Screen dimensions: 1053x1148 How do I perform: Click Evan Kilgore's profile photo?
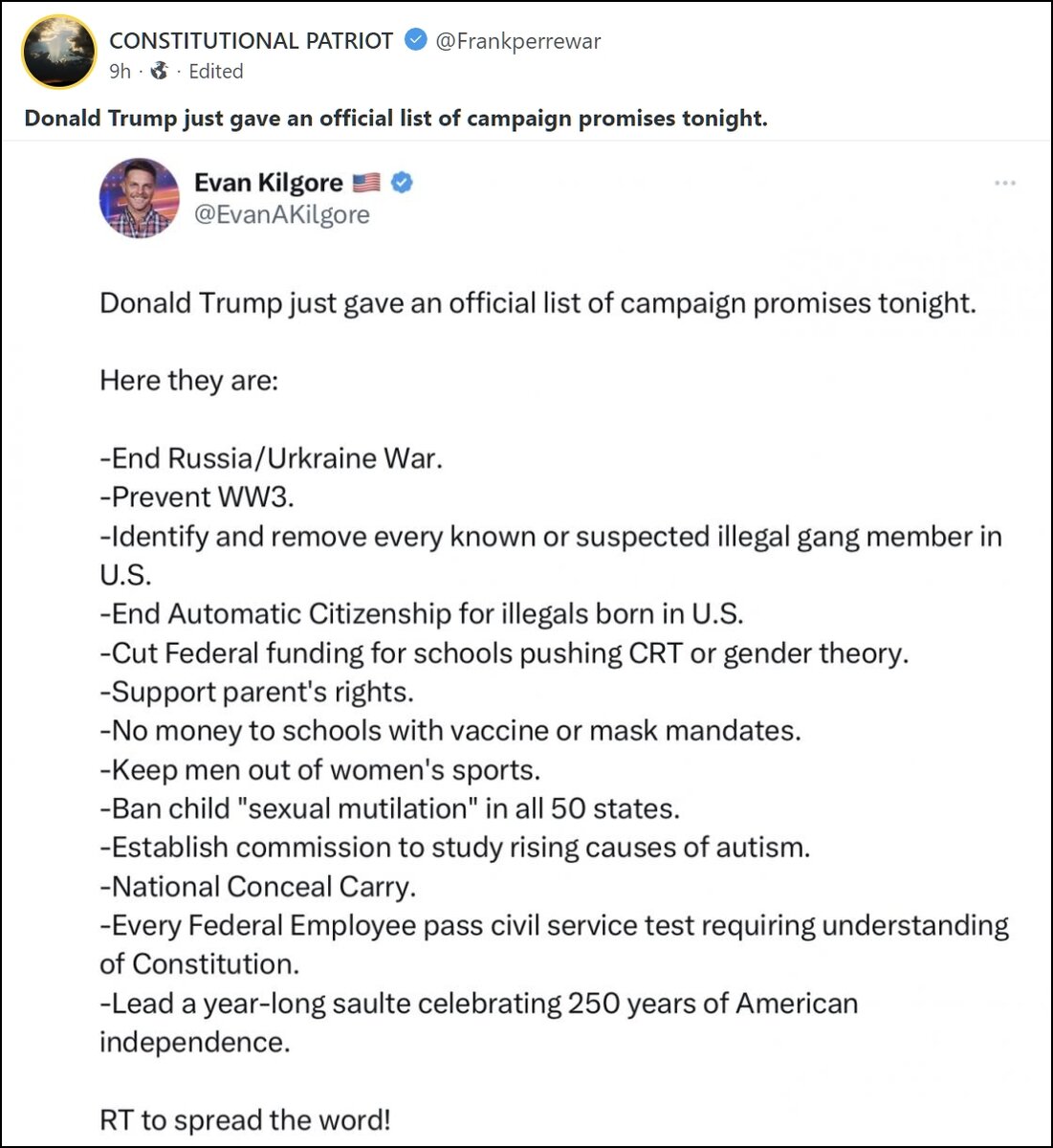pos(140,198)
